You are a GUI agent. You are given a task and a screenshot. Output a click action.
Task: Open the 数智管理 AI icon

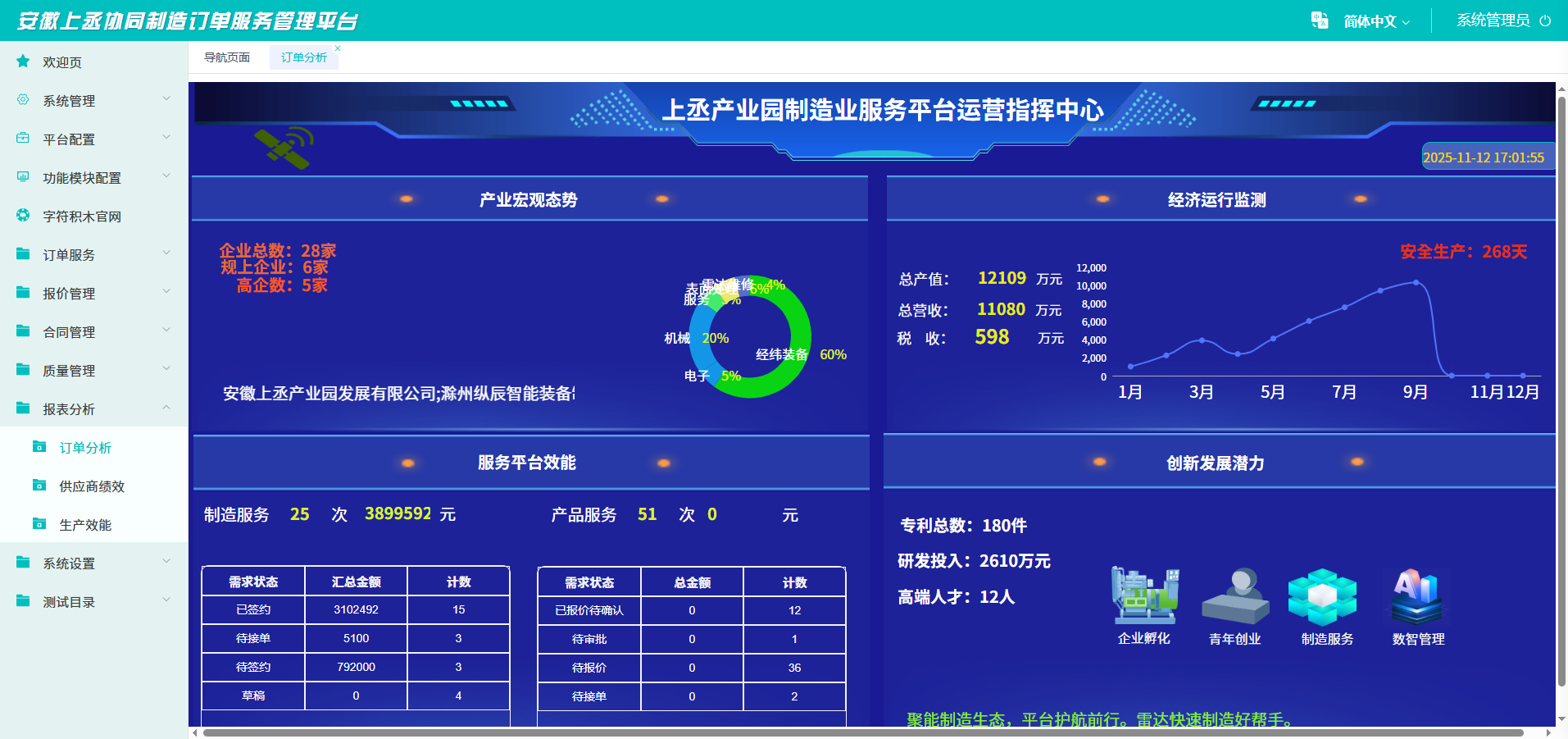(x=1416, y=596)
